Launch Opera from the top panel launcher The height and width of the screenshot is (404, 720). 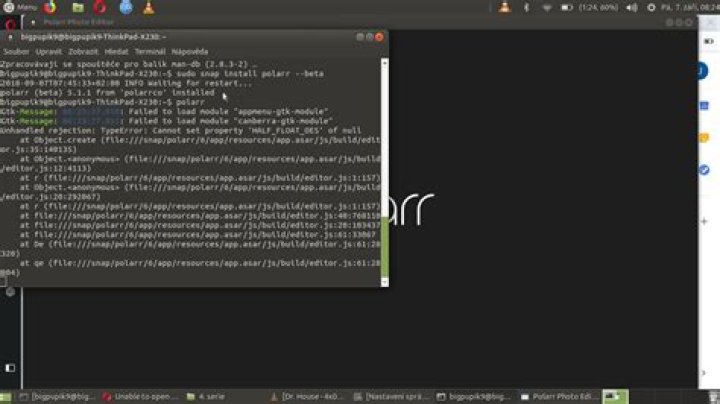[100, 7]
